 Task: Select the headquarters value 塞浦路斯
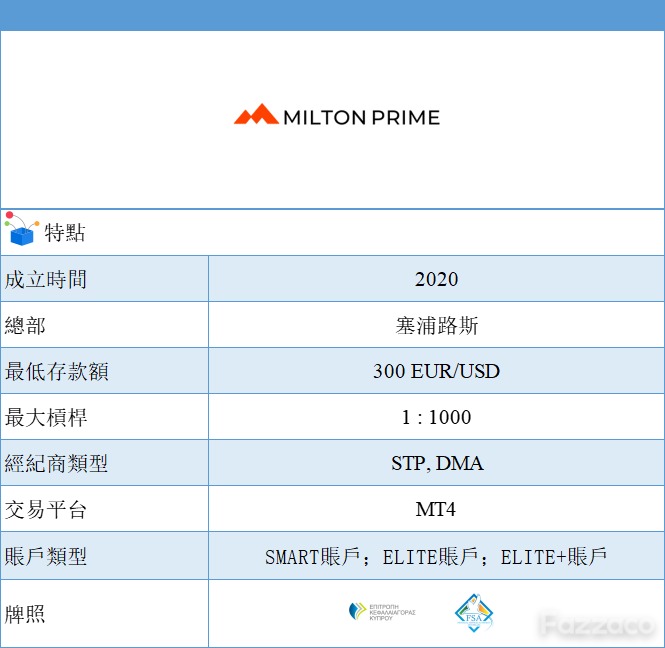(436, 326)
